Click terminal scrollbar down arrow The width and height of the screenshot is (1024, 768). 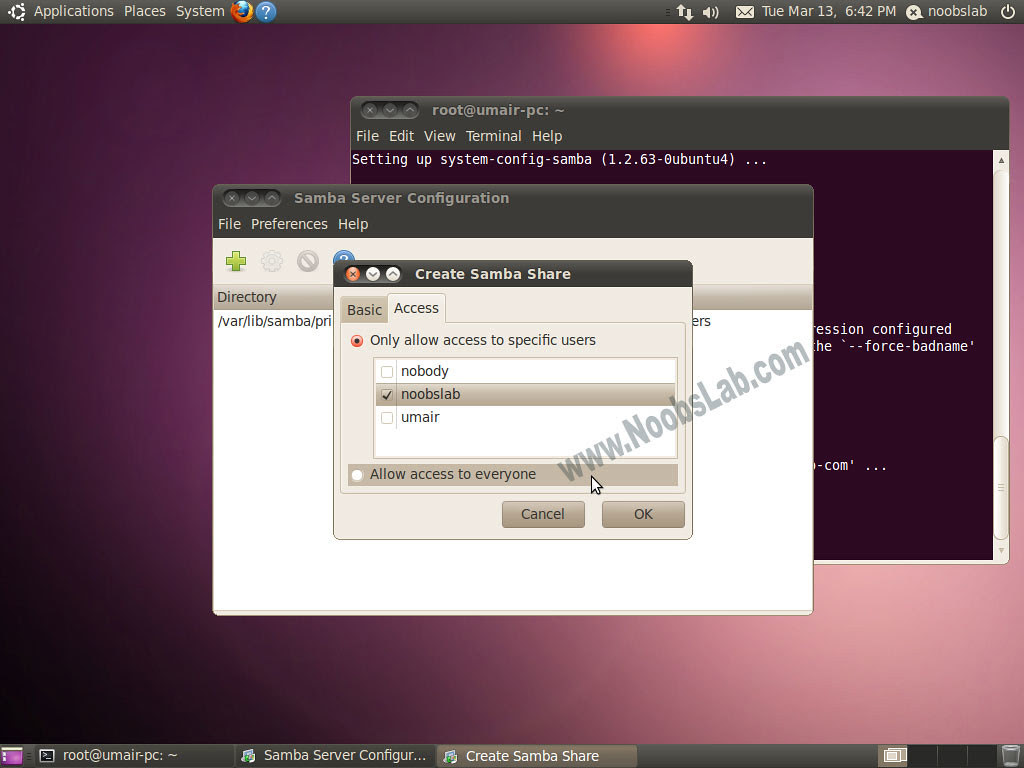coord(1001,551)
